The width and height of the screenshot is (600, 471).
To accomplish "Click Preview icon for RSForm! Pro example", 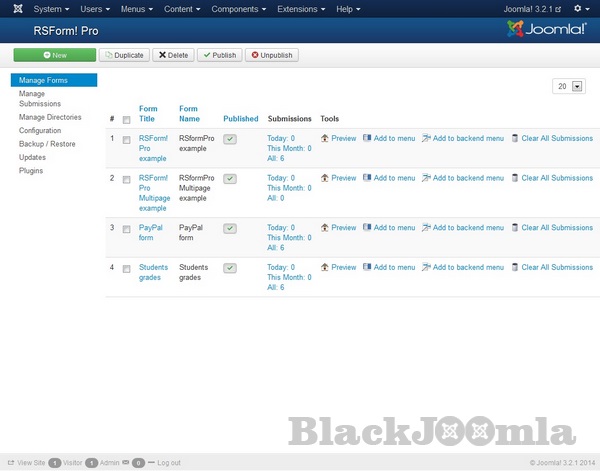I will click(x=325, y=138).
